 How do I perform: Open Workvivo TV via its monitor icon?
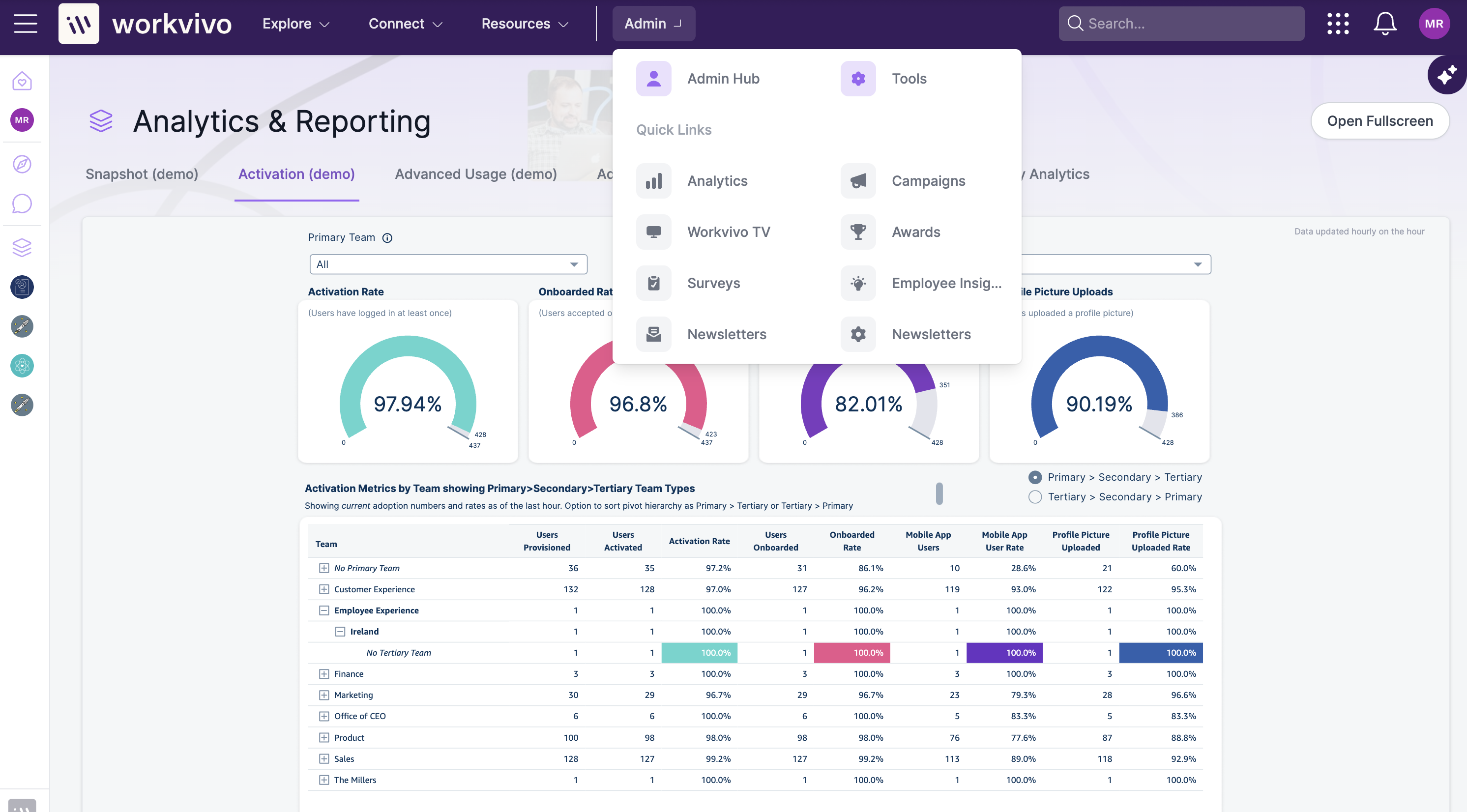[654, 232]
